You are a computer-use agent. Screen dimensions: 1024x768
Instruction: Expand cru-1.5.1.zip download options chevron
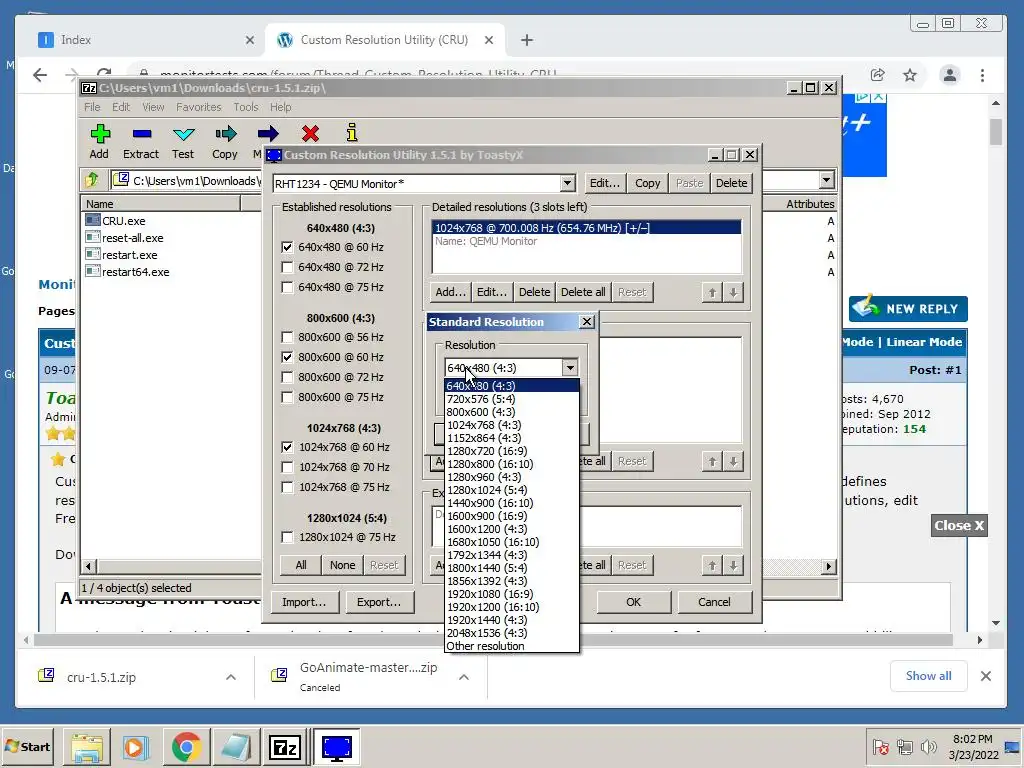tap(231, 677)
